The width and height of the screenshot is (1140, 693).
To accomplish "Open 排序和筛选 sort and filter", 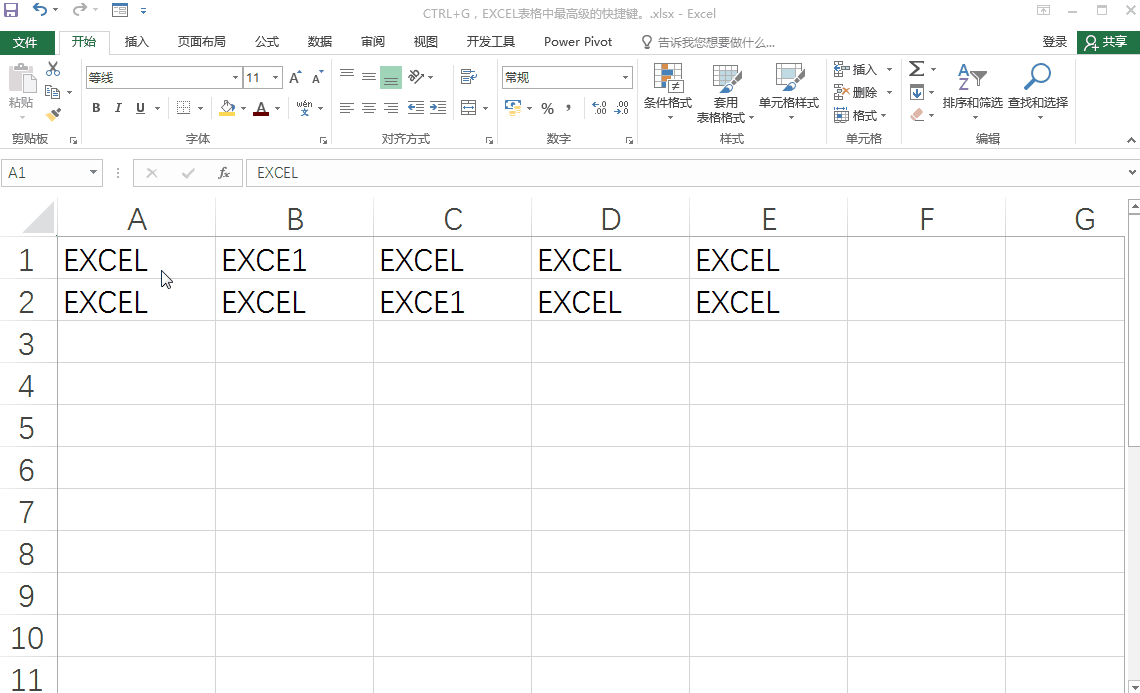I will pos(972,92).
